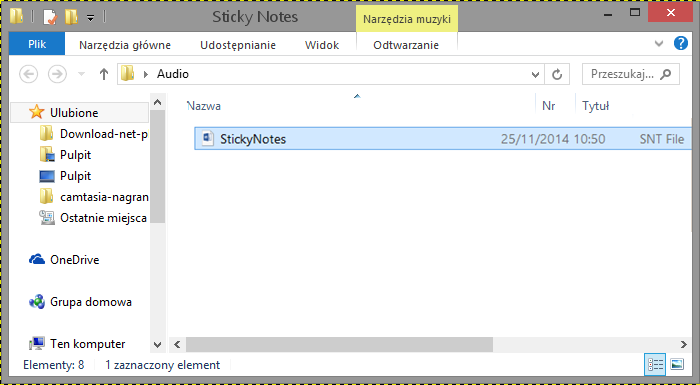Click the 25/11/2014 10:50 date cell
Screen dimensions: 700x385
pos(553,139)
